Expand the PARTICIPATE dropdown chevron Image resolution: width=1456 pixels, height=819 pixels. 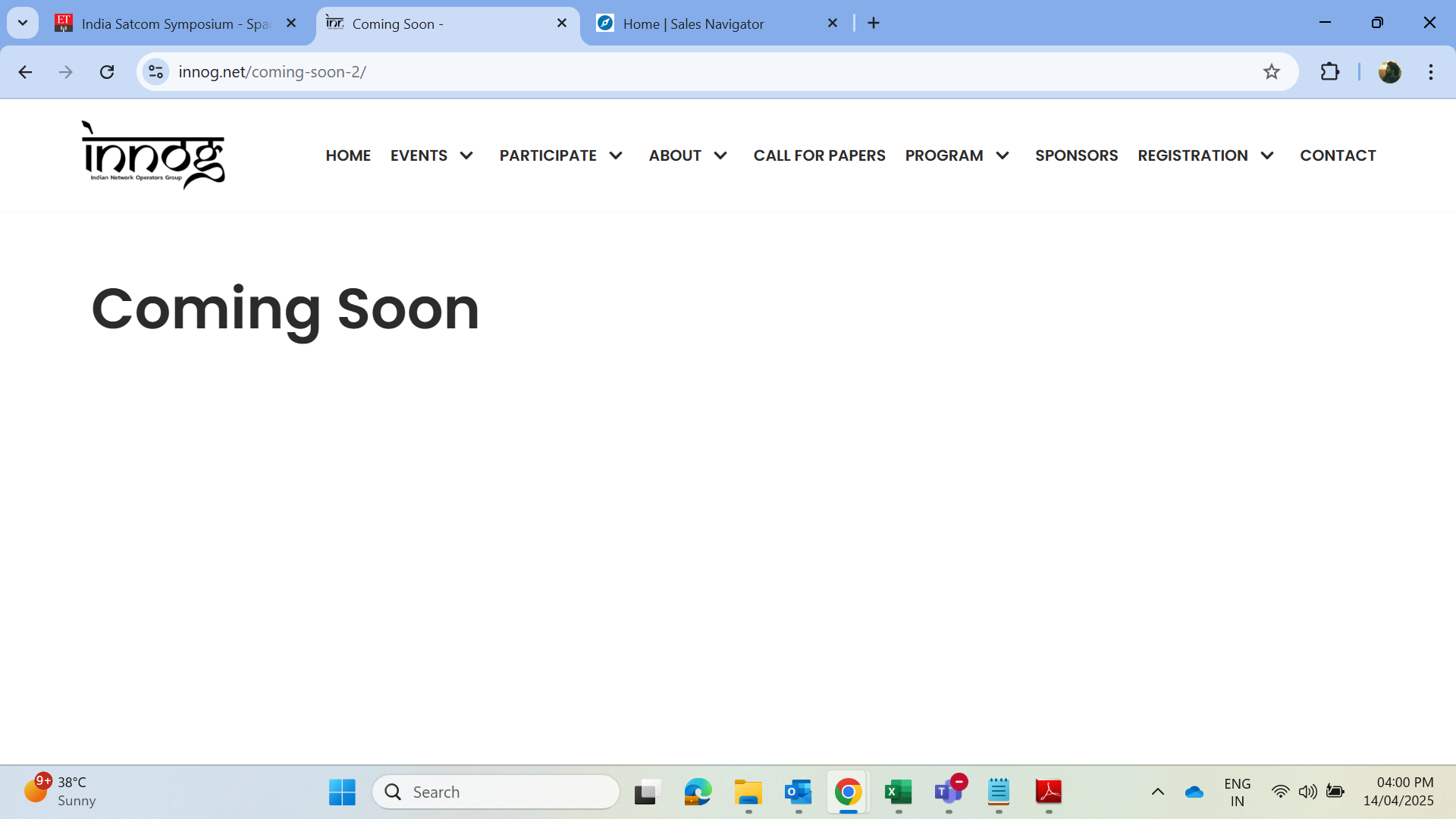[x=616, y=155]
